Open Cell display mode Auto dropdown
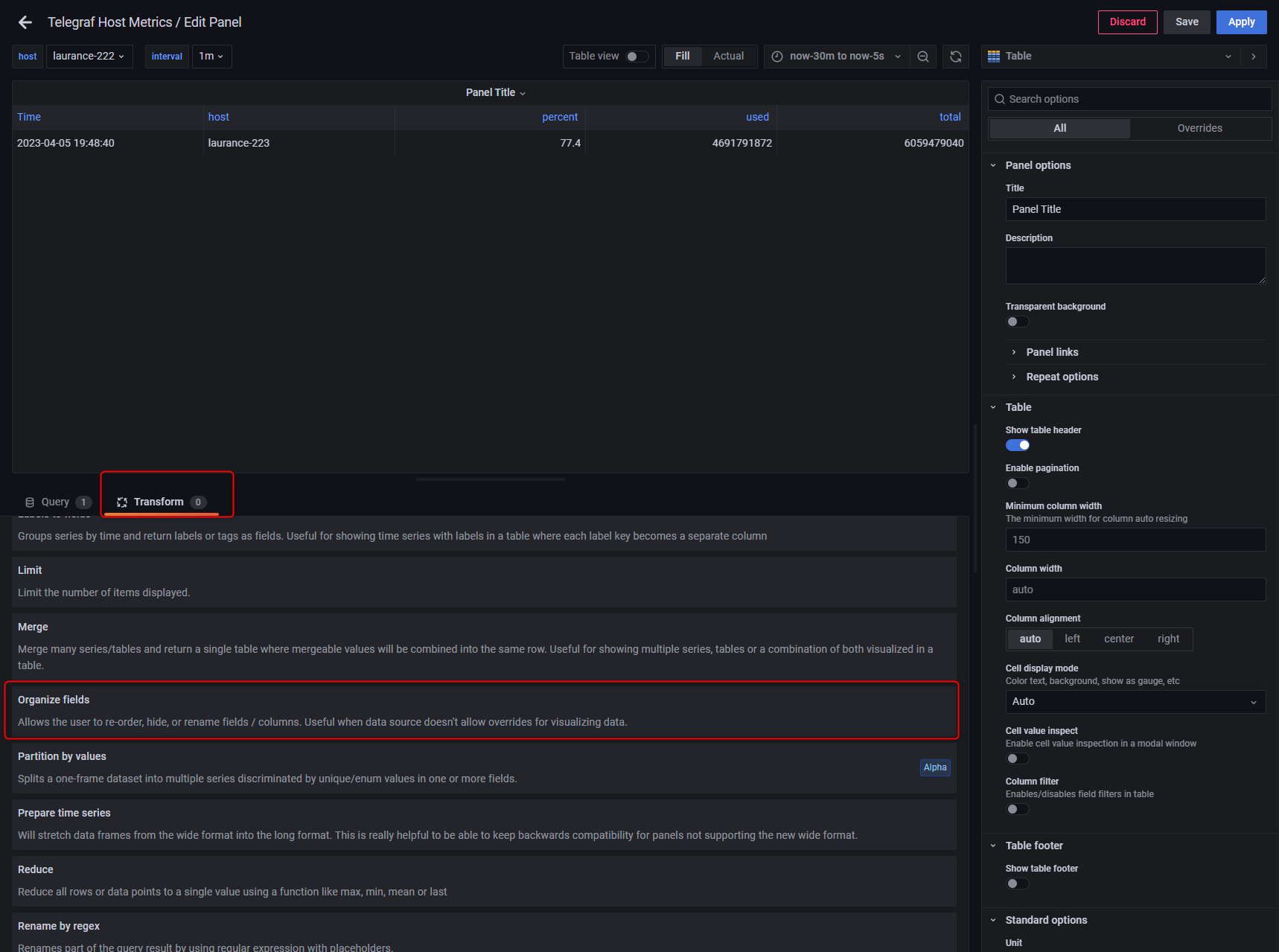This screenshot has height=952, width=1279. click(x=1135, y=702)
